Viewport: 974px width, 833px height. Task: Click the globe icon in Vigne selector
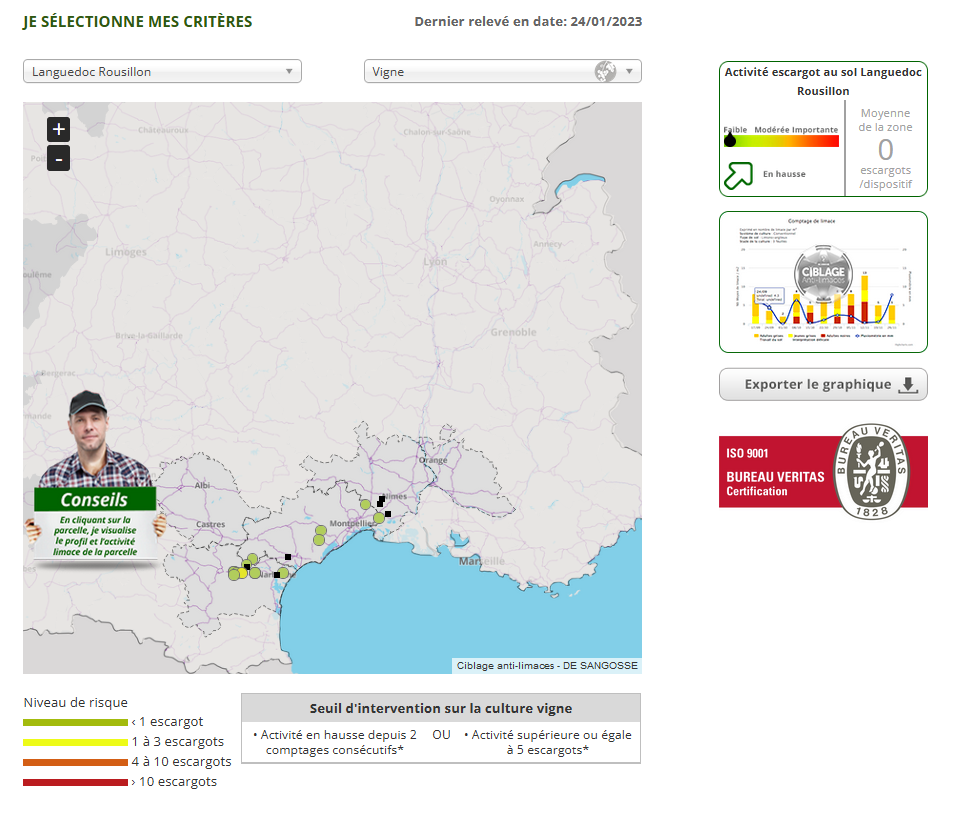coord(605,71)
